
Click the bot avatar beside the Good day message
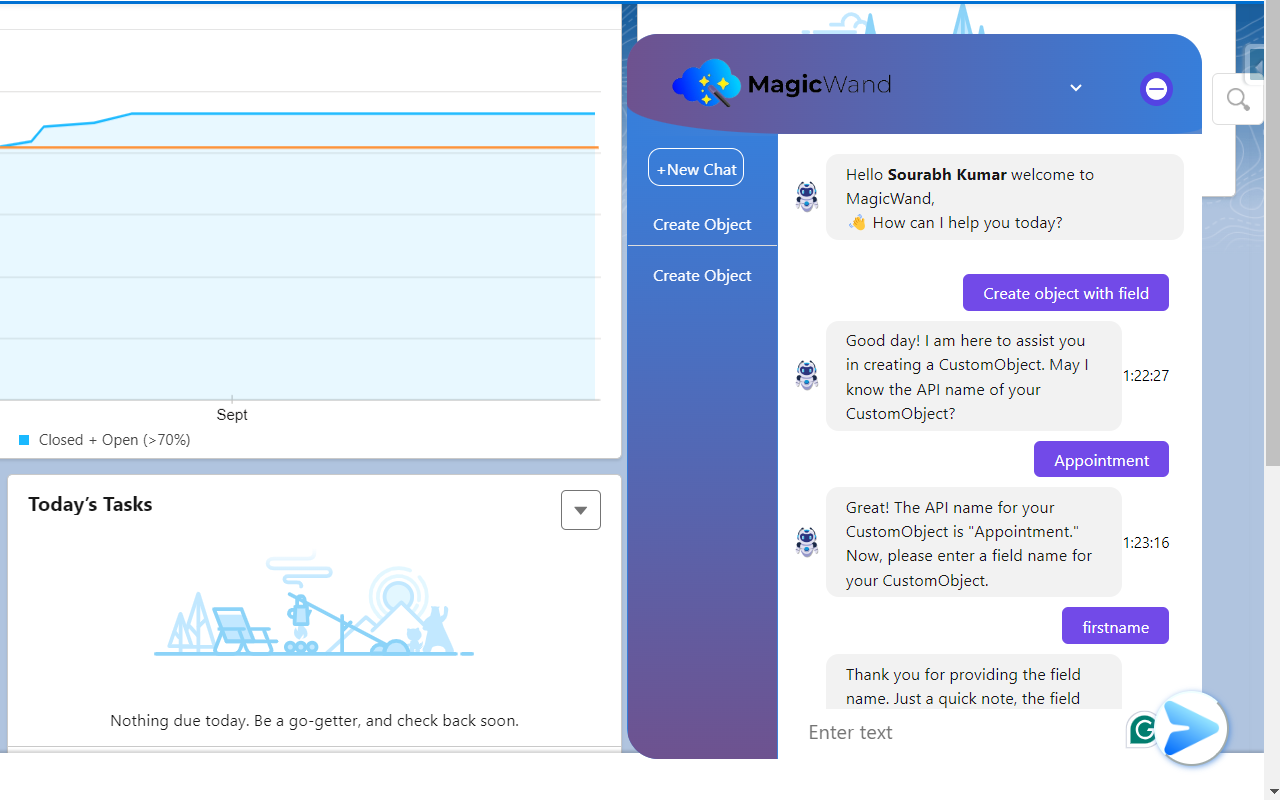click(x=807, y=375)
